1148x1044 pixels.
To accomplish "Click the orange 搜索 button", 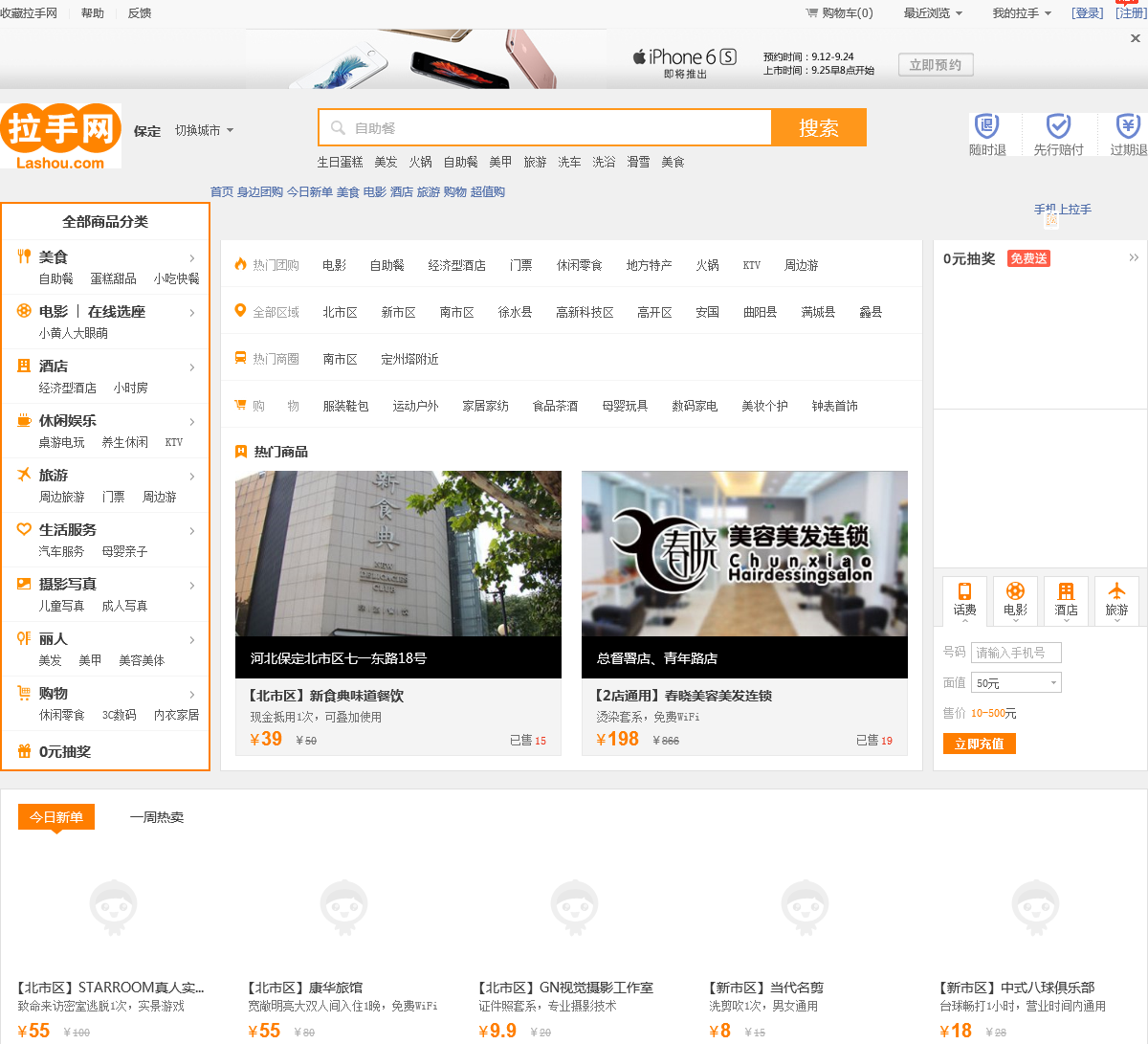I will [819, 127].
